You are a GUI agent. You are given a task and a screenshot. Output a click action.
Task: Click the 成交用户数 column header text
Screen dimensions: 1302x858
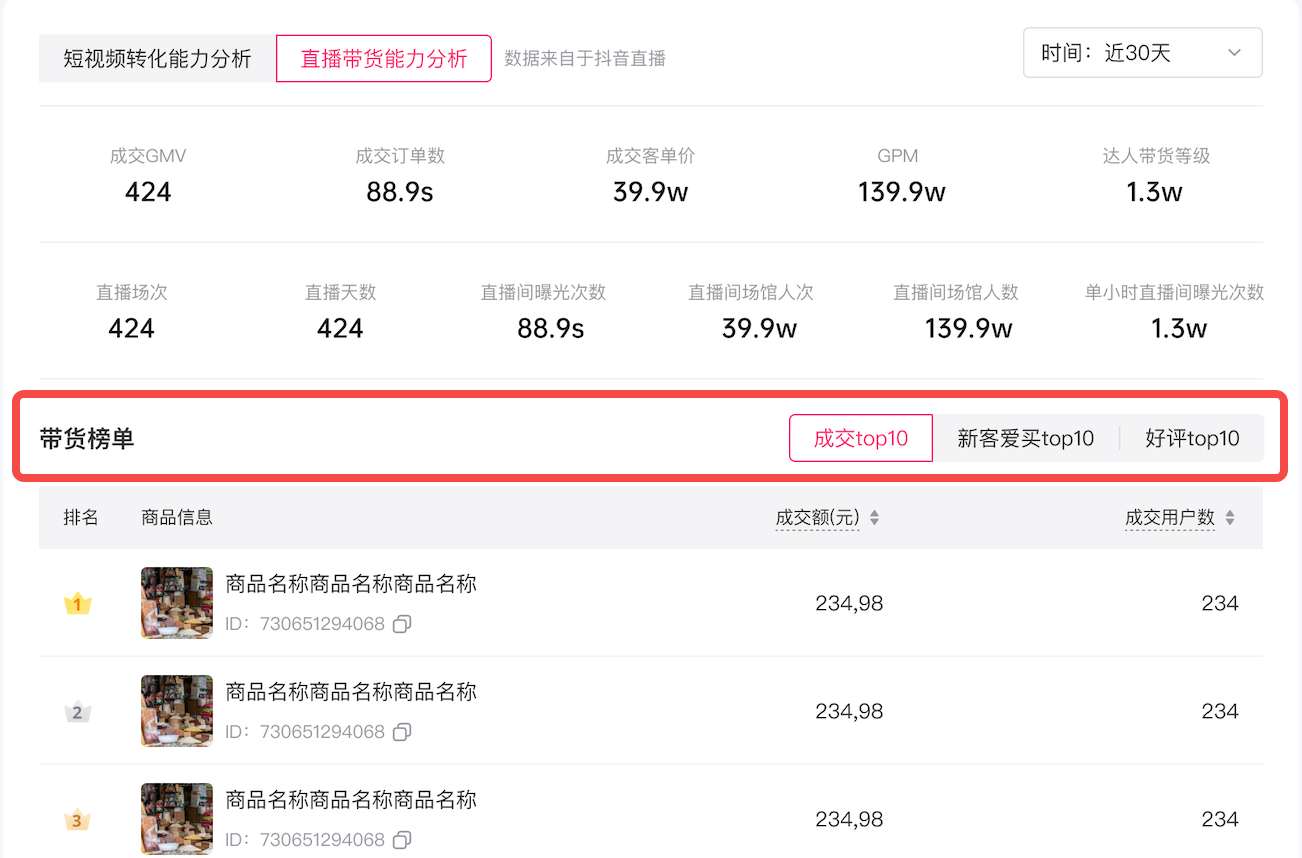1169,518
